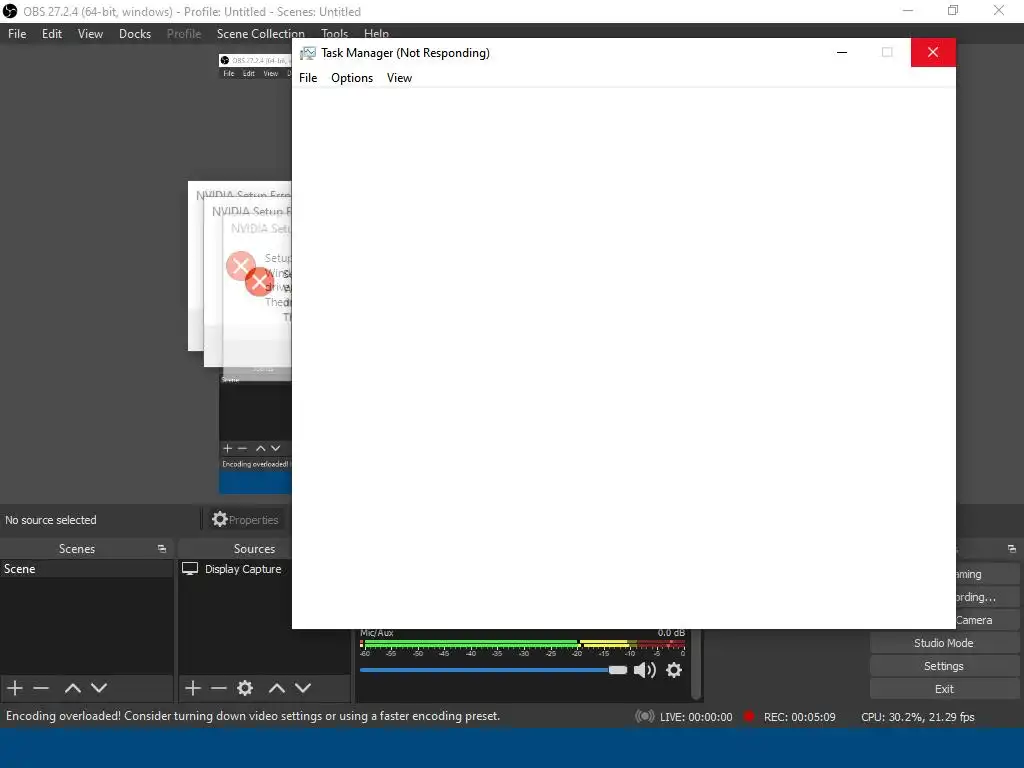Mute the Mic/Aux speaker icon
Image resolution: width=1024 pixels, height=768 pixels.
tap(645, 670)
